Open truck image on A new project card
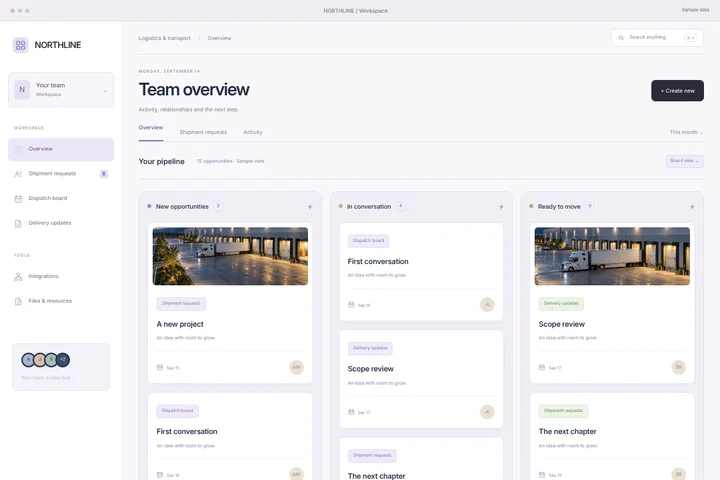The height and width of the screenshot is (480, 720). (x=230, y=256)
